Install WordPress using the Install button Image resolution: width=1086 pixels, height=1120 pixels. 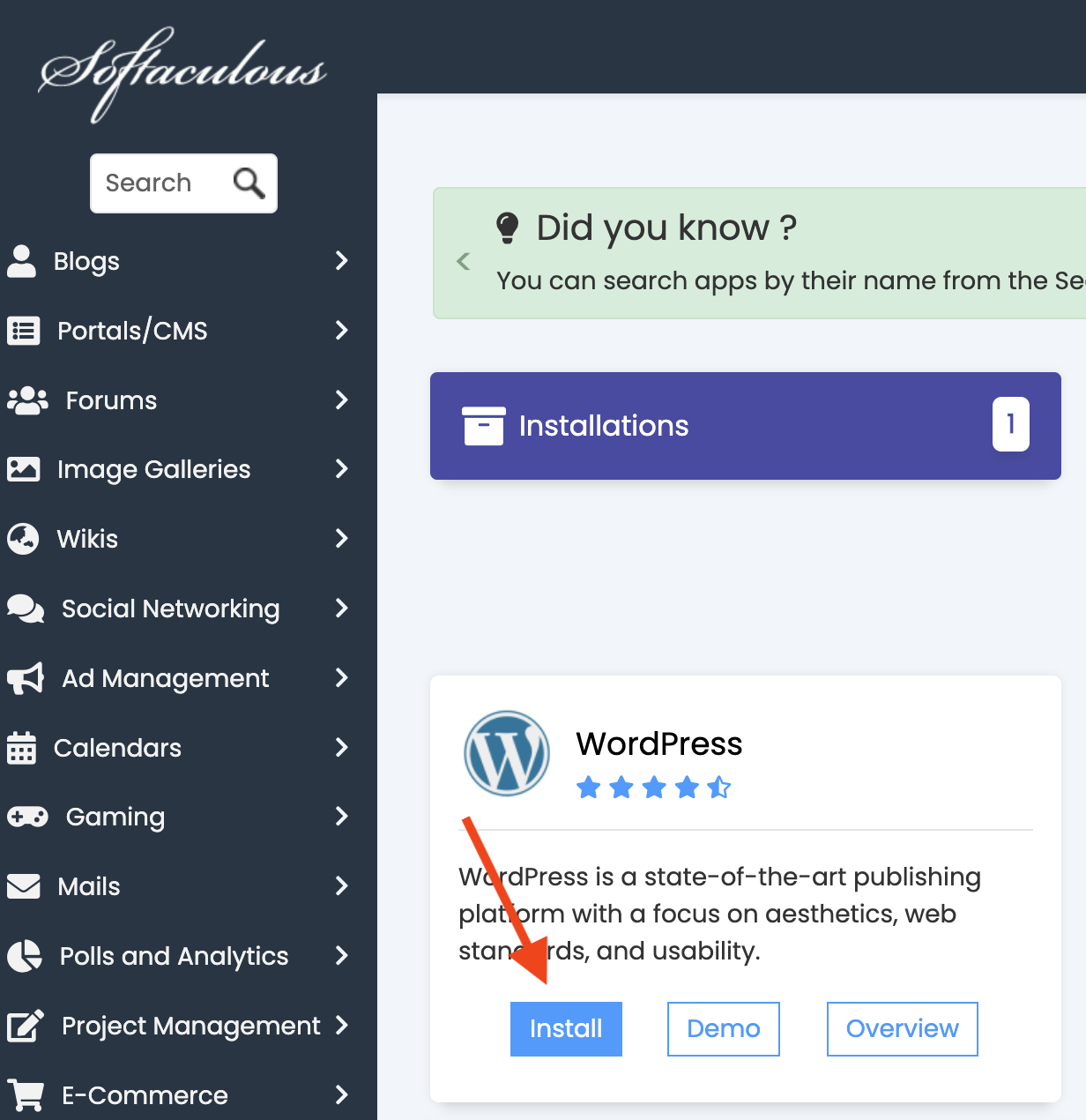point(566,1028)
